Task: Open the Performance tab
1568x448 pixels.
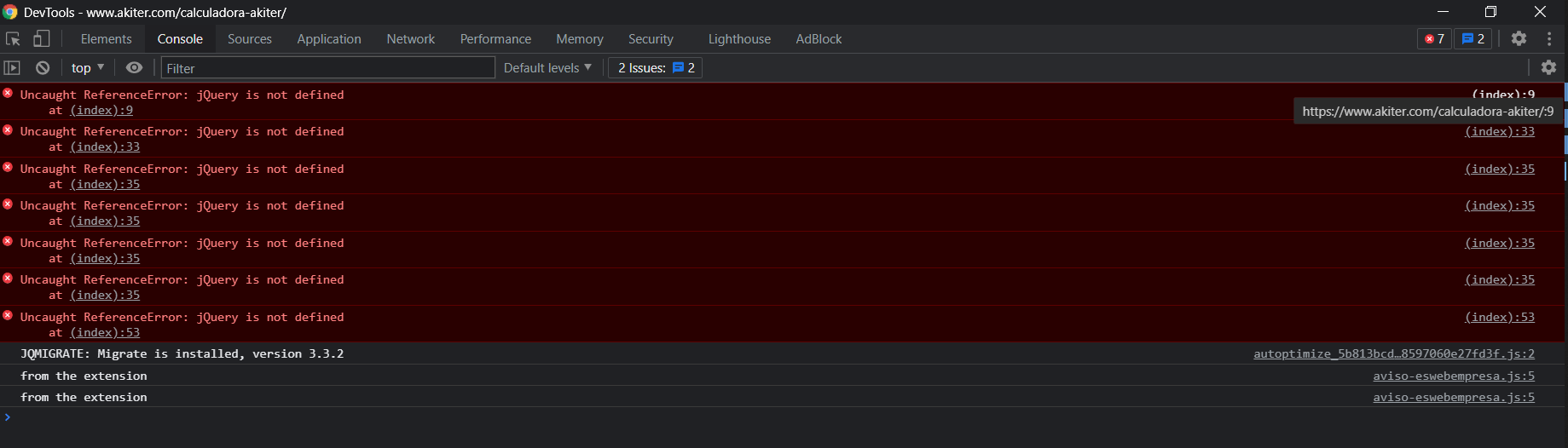Action: click(x=495, y=39)
